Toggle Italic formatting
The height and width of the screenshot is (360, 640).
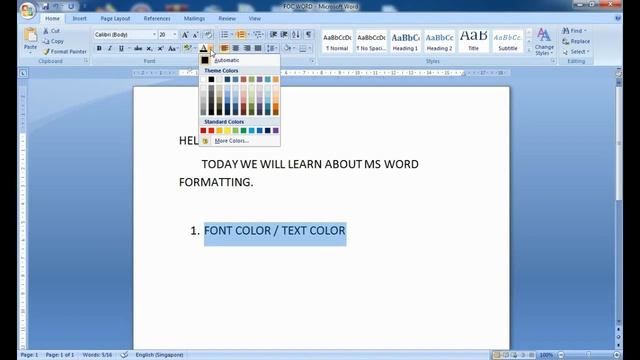pyautogui.click(x=110, y=49)
